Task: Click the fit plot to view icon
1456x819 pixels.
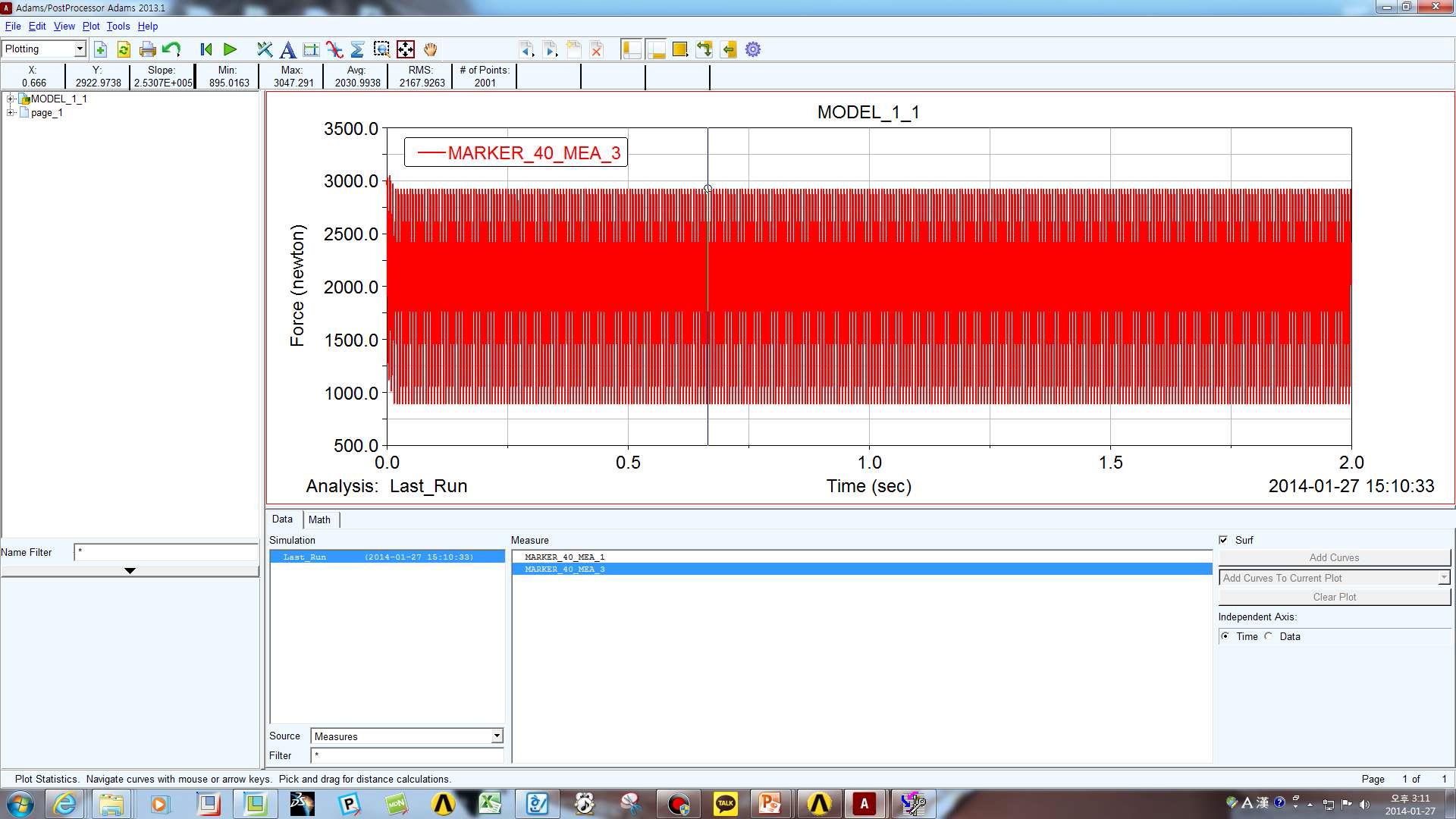Action: coord(406,50)
